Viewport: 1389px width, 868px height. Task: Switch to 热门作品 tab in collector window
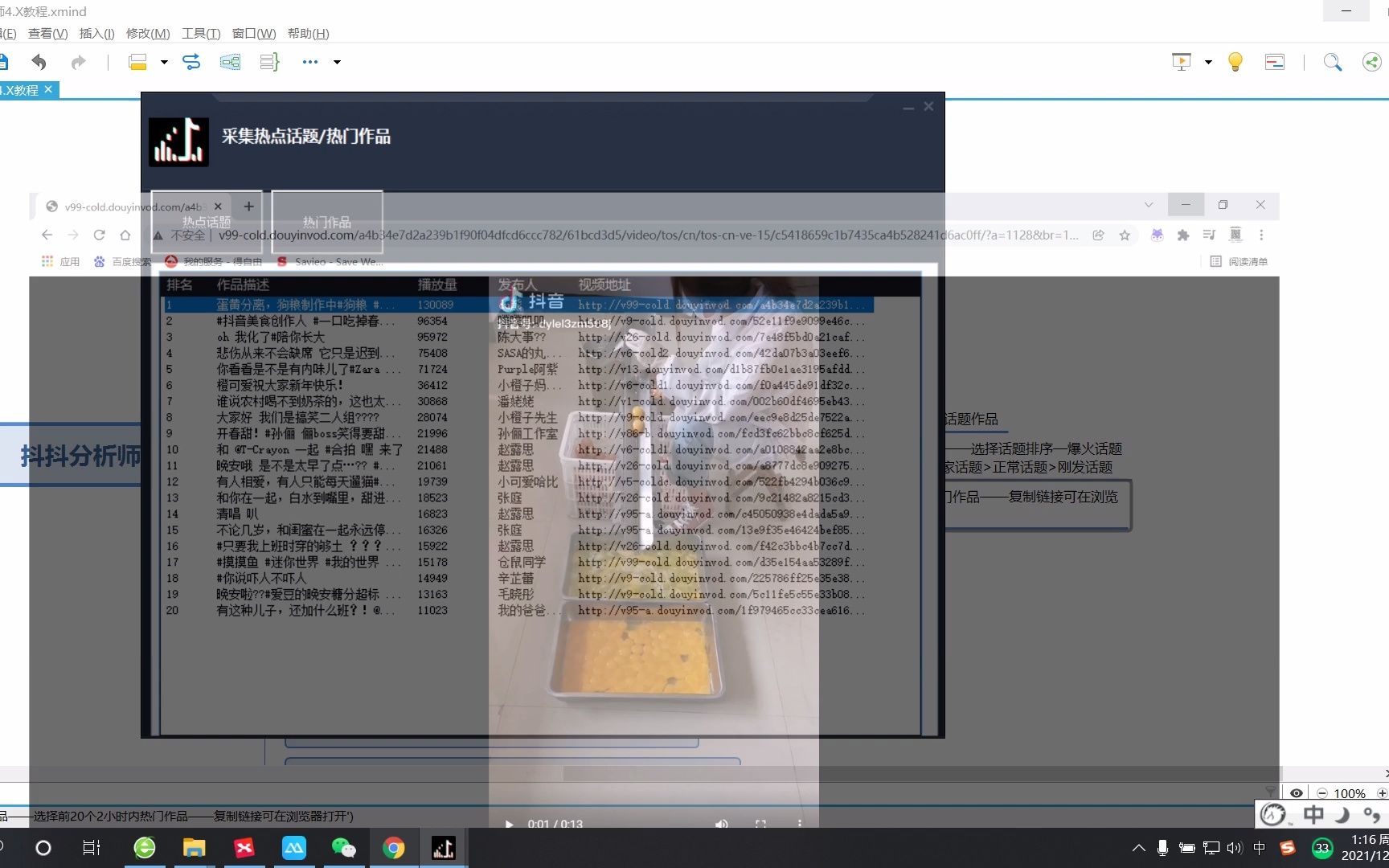pos(327,222)
